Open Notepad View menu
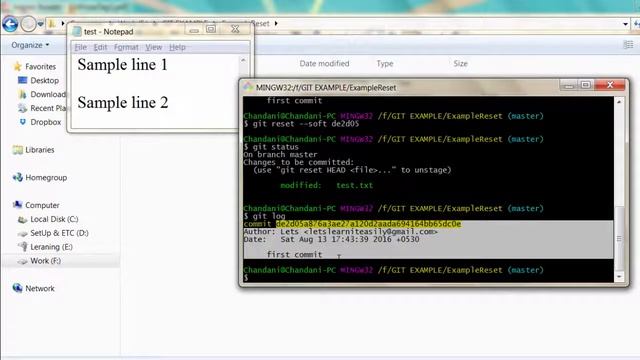 coord(153,47)
